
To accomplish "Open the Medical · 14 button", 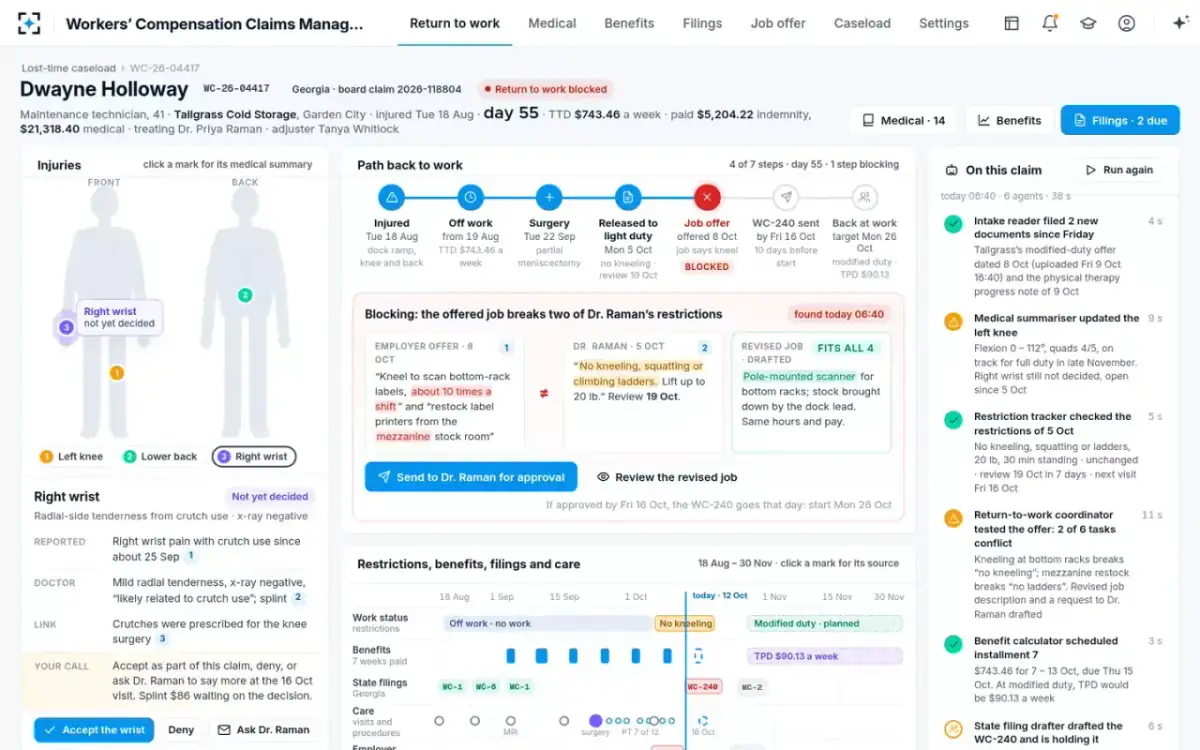I will point(904,120).
